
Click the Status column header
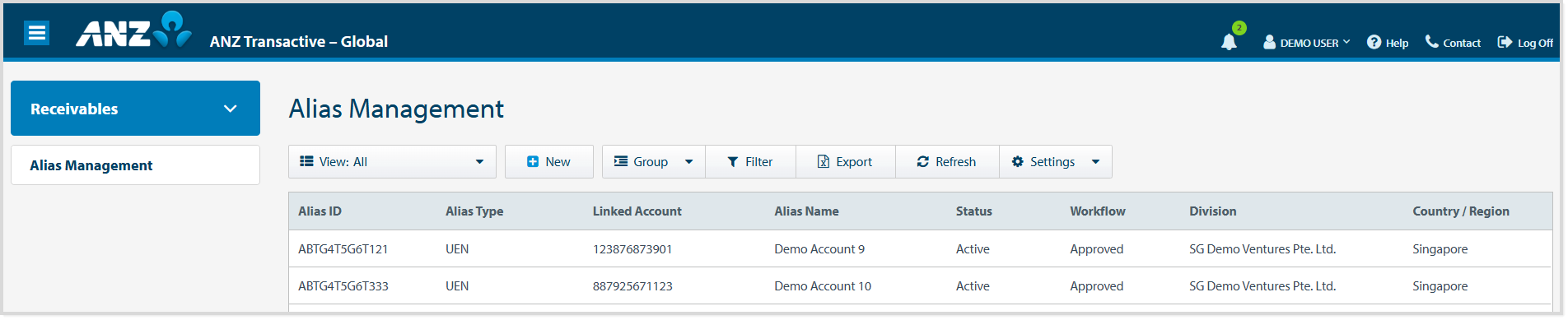[973, 211]
